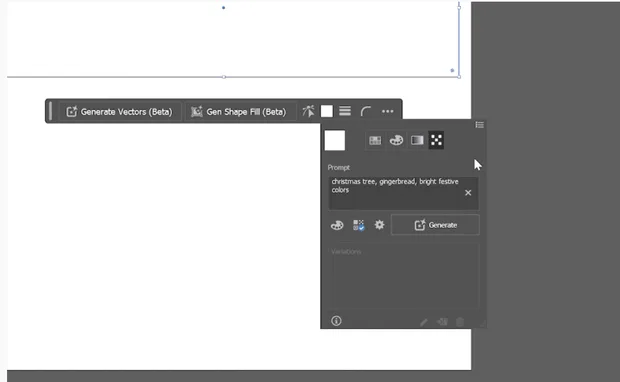
Task: Click the dimmed trash delete icon
Action: click(459, 322)
